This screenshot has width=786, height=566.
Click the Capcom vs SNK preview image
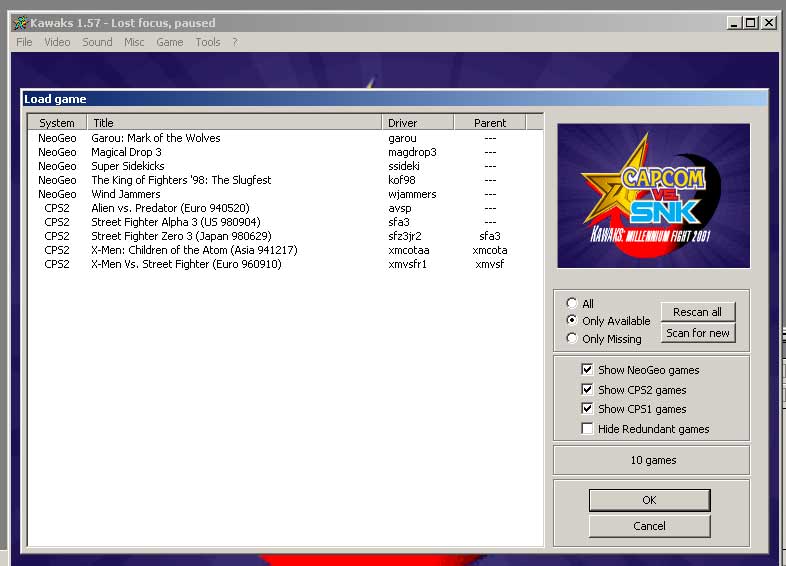point(652,196)
